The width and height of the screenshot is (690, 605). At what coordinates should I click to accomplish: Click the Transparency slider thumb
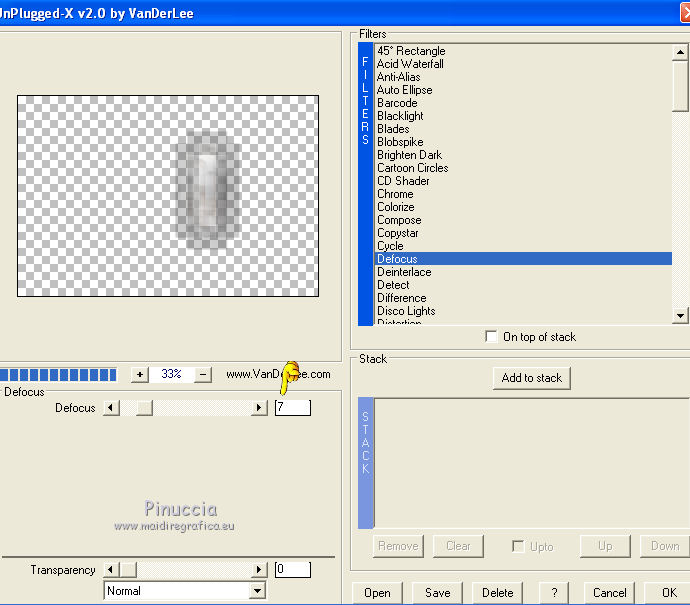(128, 570)
